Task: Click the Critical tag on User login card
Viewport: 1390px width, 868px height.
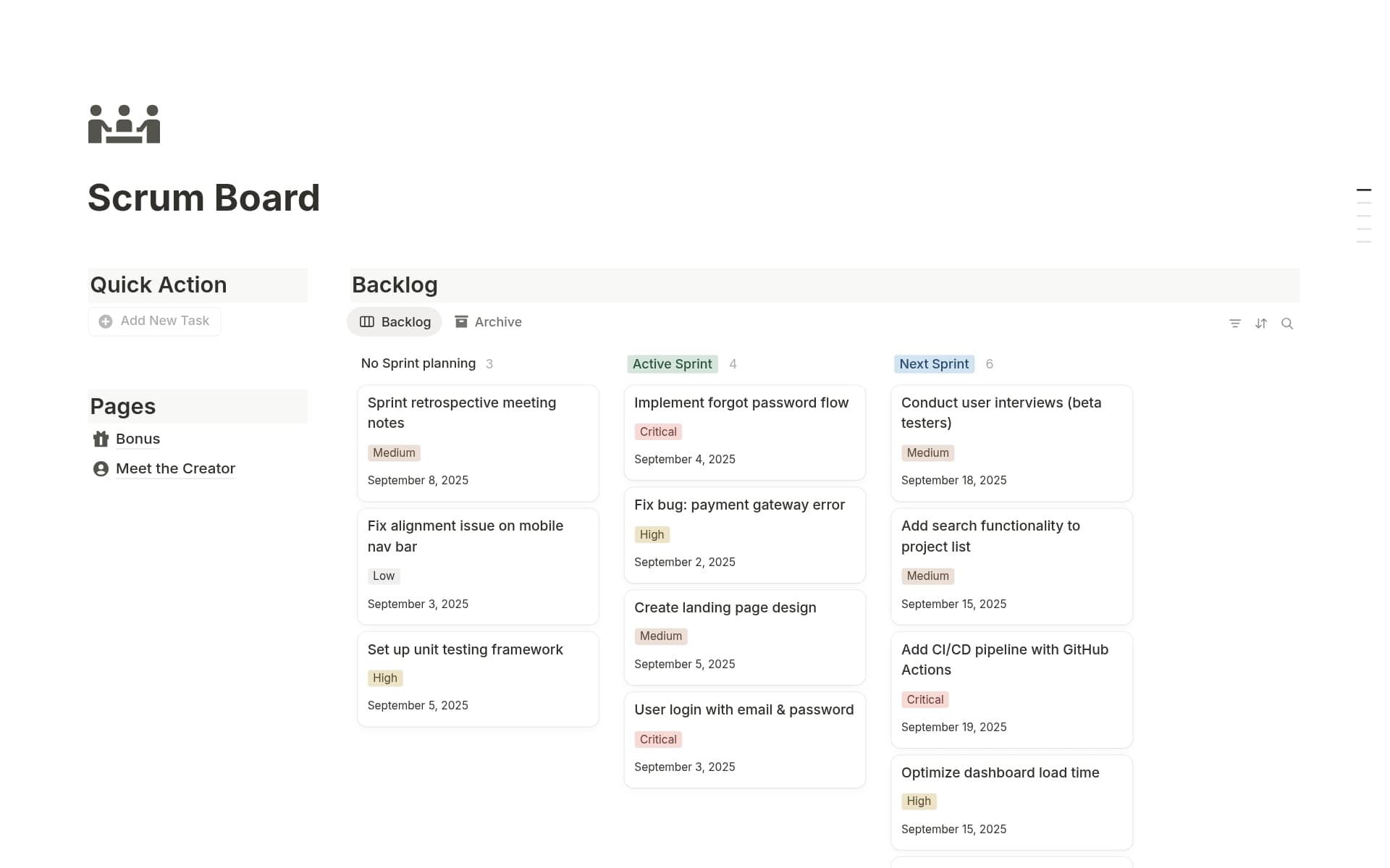Action: 657,739
